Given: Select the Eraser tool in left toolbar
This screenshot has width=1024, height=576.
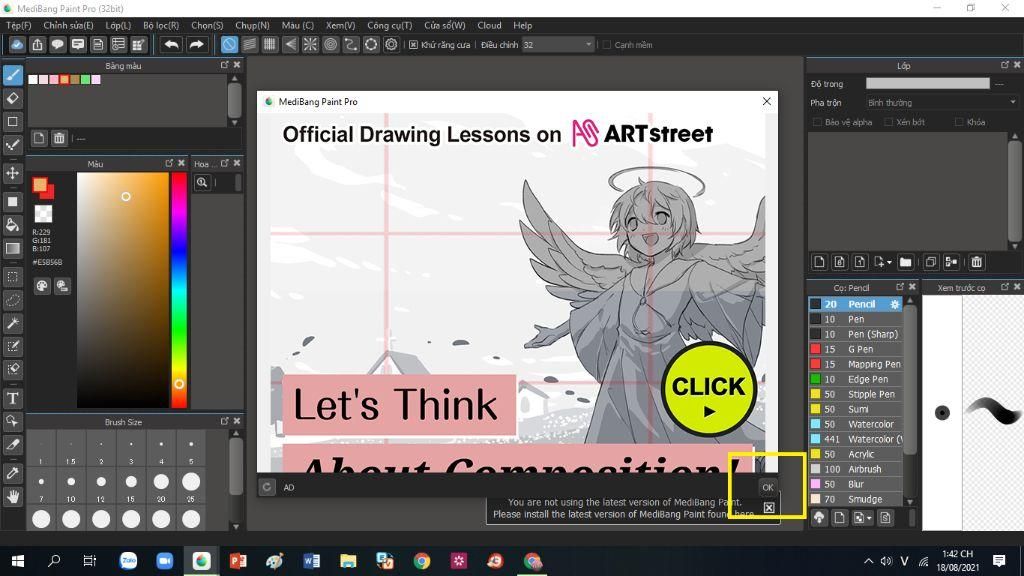Looking at the screenshot, I should point(12,98).
